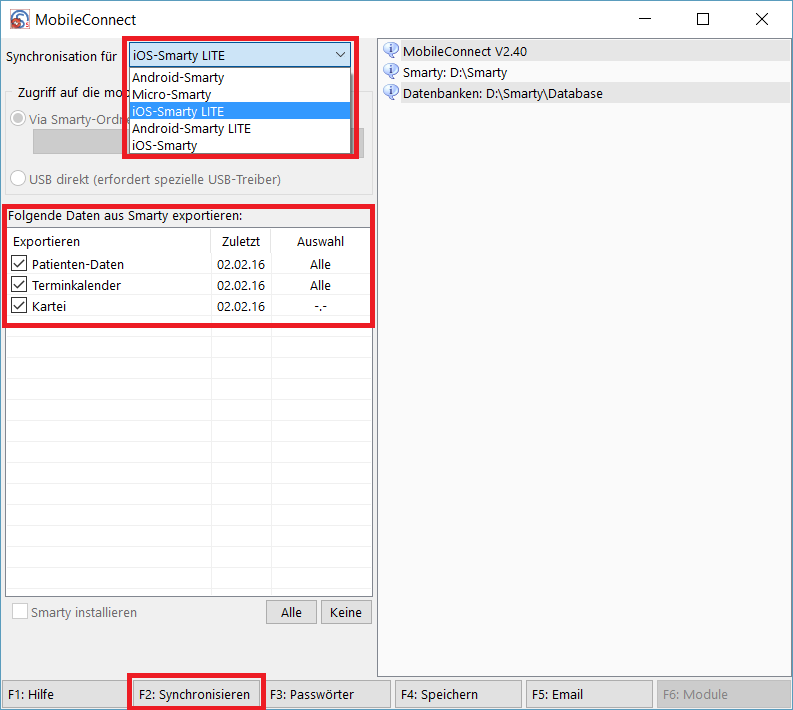Collapse the Synchronisation für dropdown arrow
Image resolution: width=793 pixels, height=710 pixels.
tap(340, 55)
